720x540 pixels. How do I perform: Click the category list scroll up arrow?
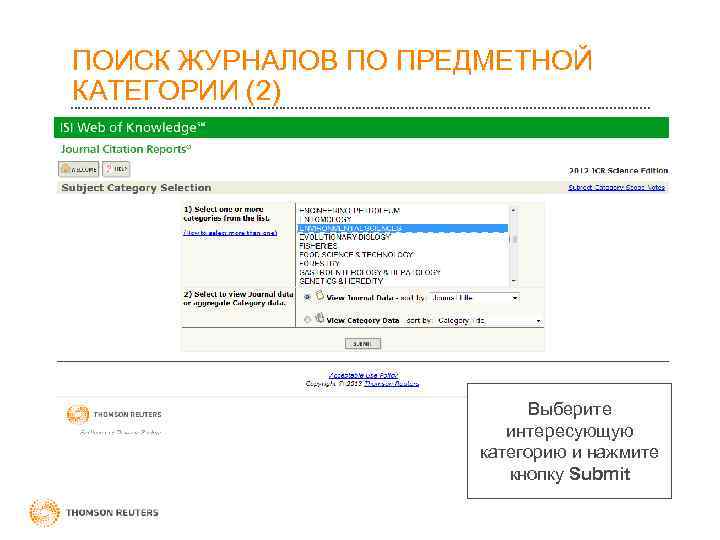click(x=514, y=210)
